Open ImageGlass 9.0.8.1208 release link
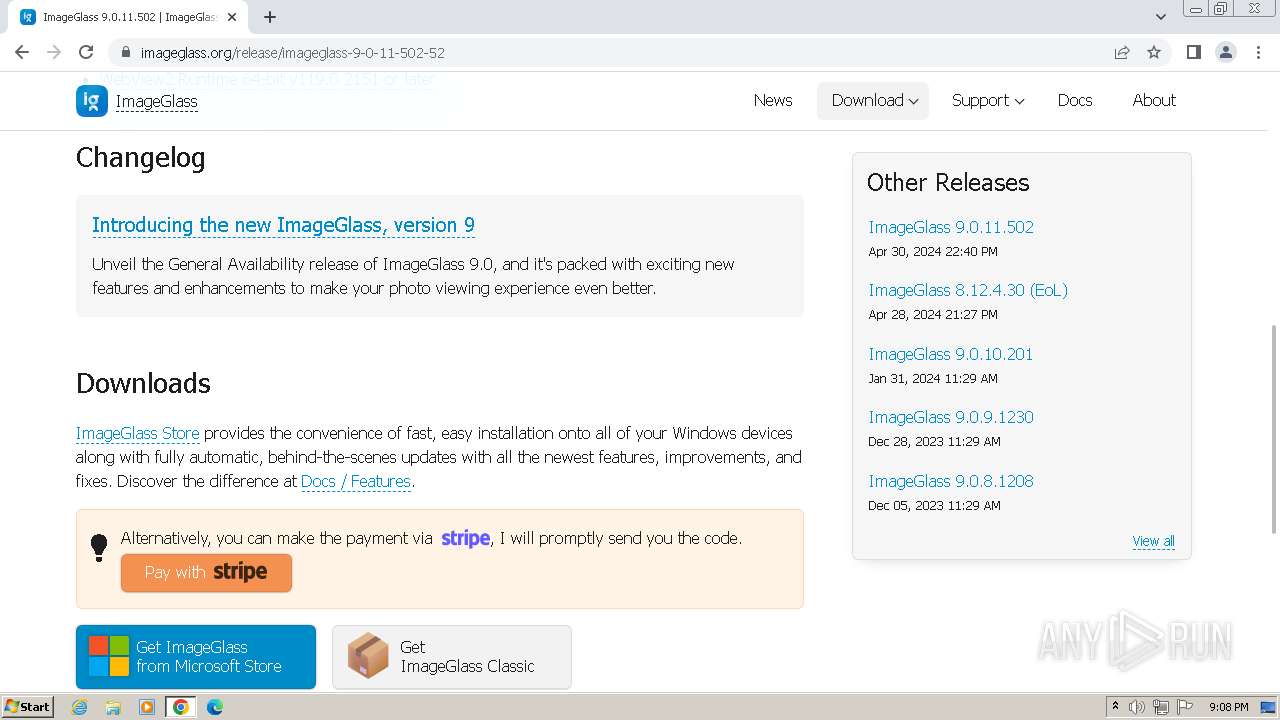The image size is (1280, 720). pos(951,481)
